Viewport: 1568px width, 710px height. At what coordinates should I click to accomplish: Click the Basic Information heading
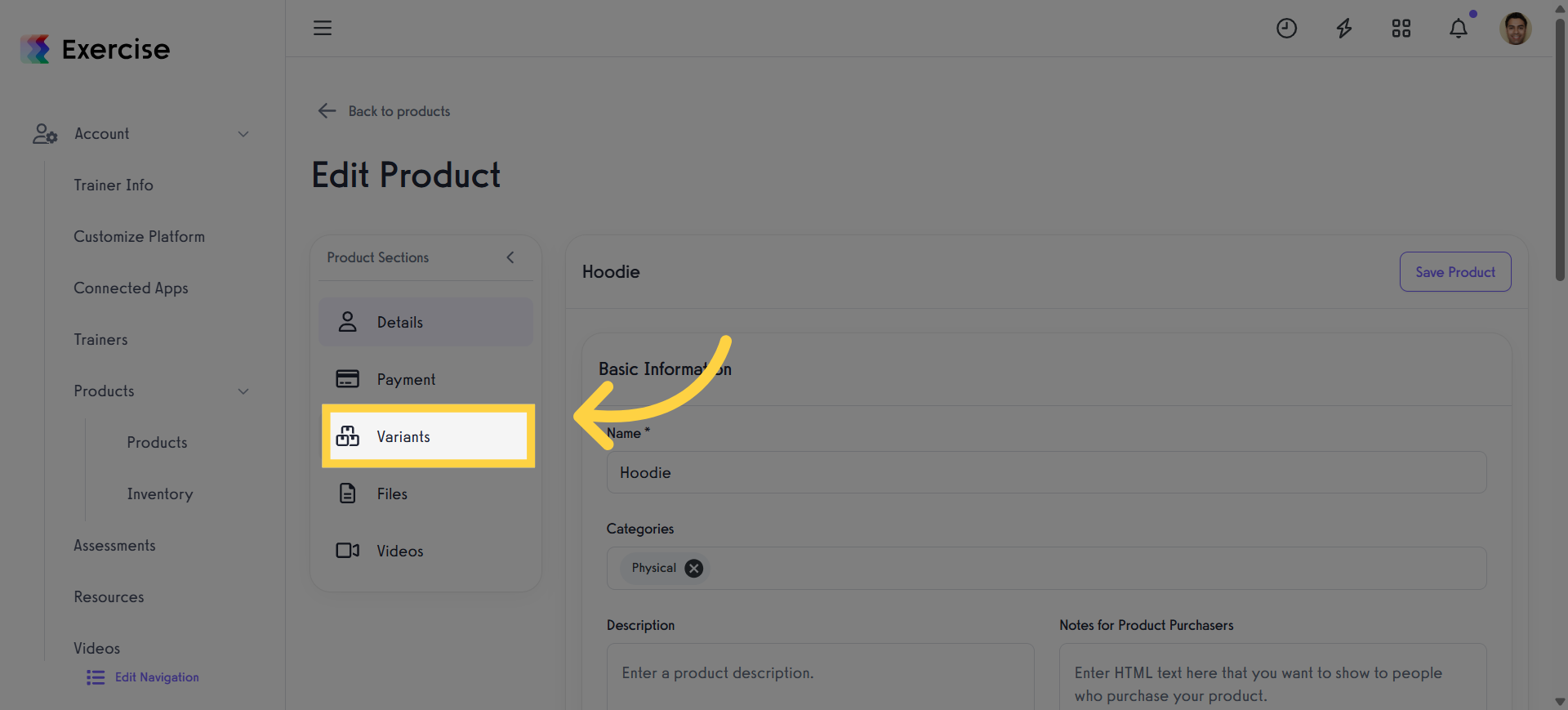pos(665,369)
